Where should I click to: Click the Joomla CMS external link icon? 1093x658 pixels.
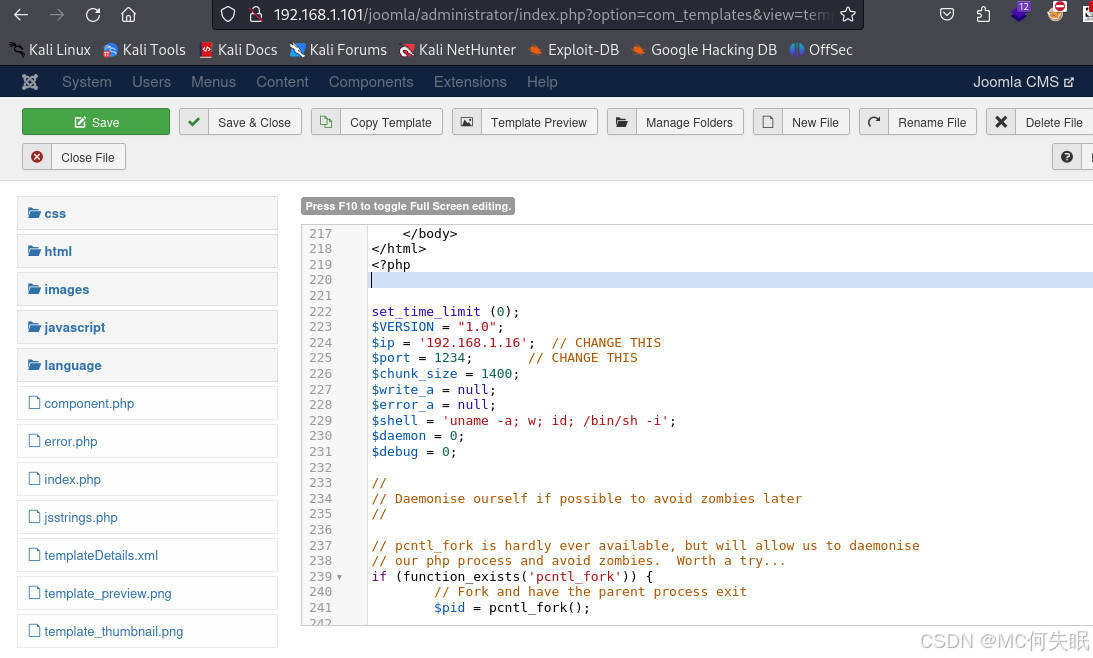tap(1069, 82)
